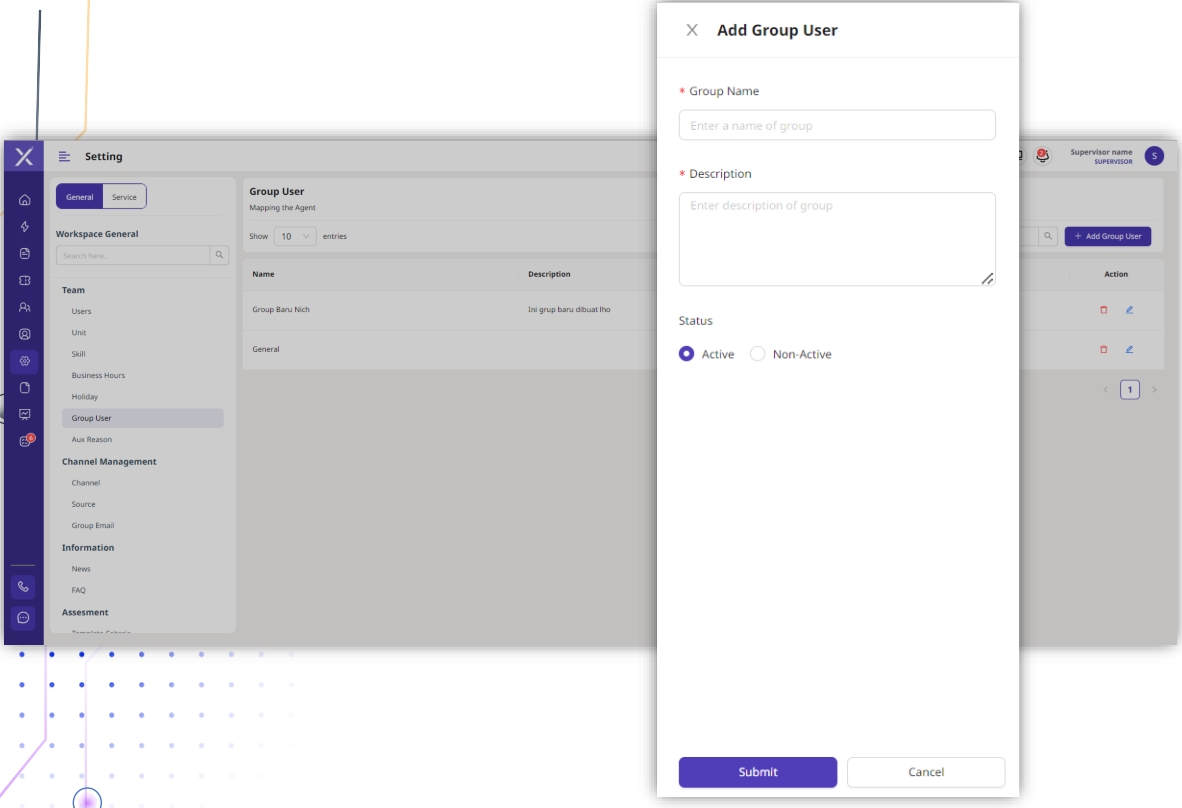Click the Cancel button
1182x808 pixels.
coord(925,772)
